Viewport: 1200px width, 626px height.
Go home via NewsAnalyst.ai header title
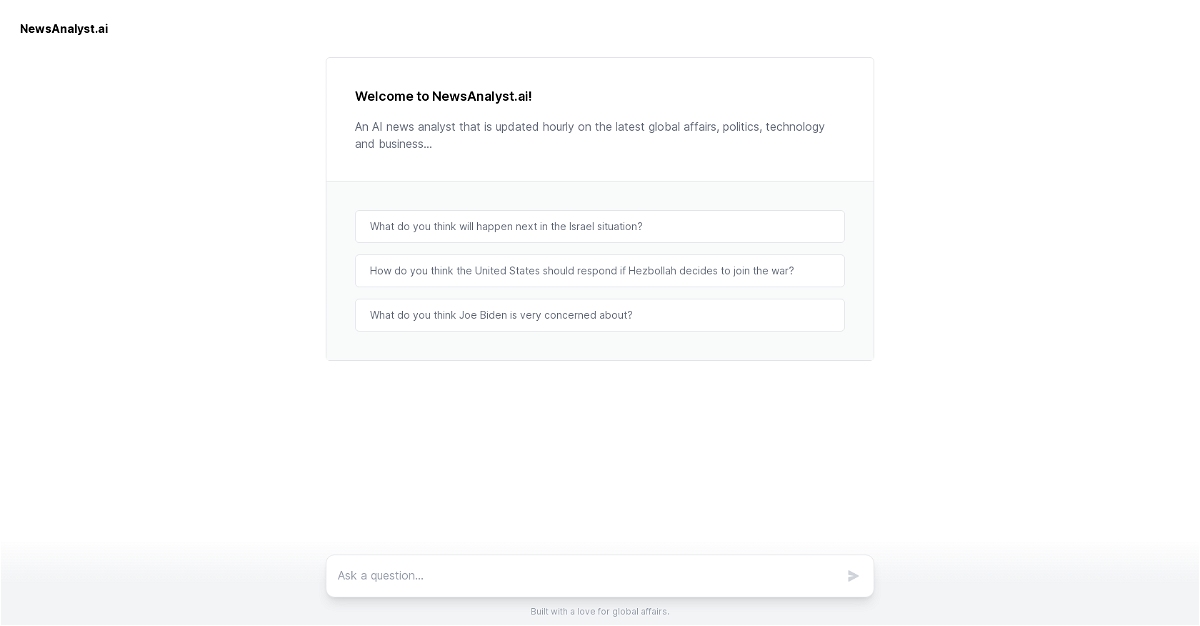(x=64, y=29)
